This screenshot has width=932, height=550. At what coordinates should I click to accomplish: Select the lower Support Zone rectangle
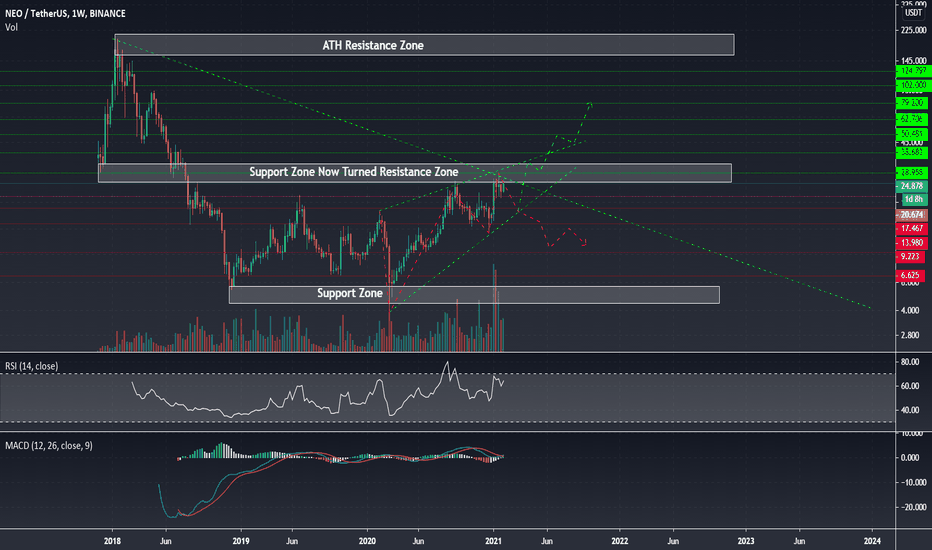point(474,294)
